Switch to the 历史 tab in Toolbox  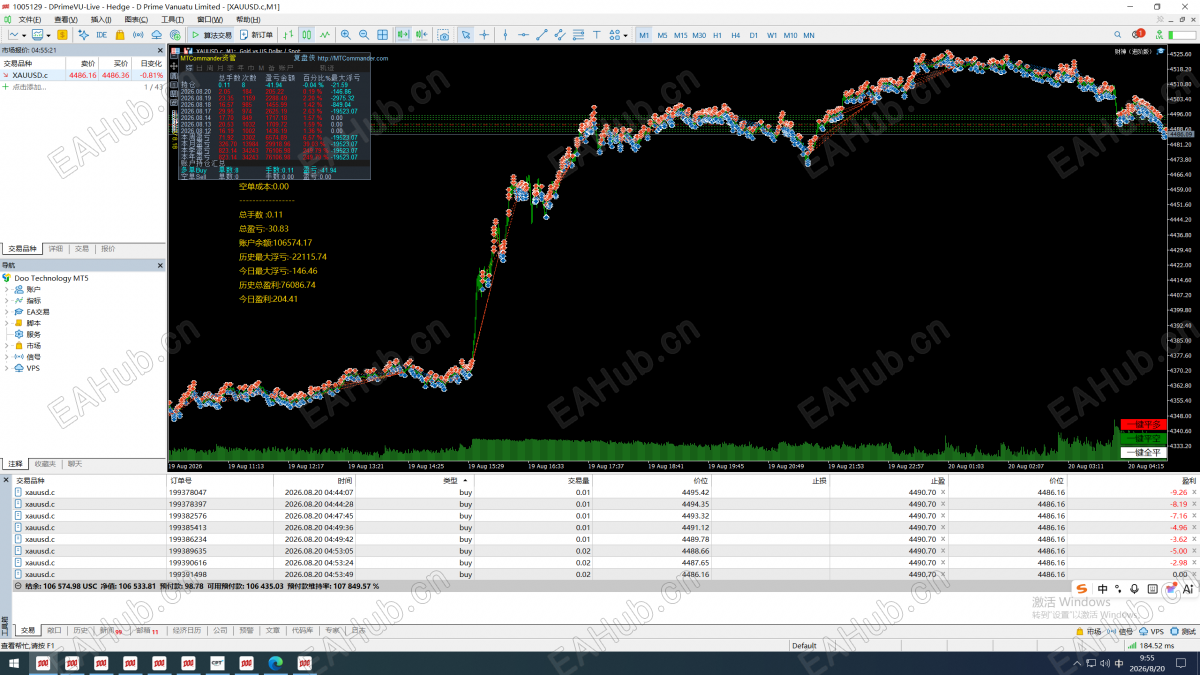pyautogui.click(x=80, y=631)
